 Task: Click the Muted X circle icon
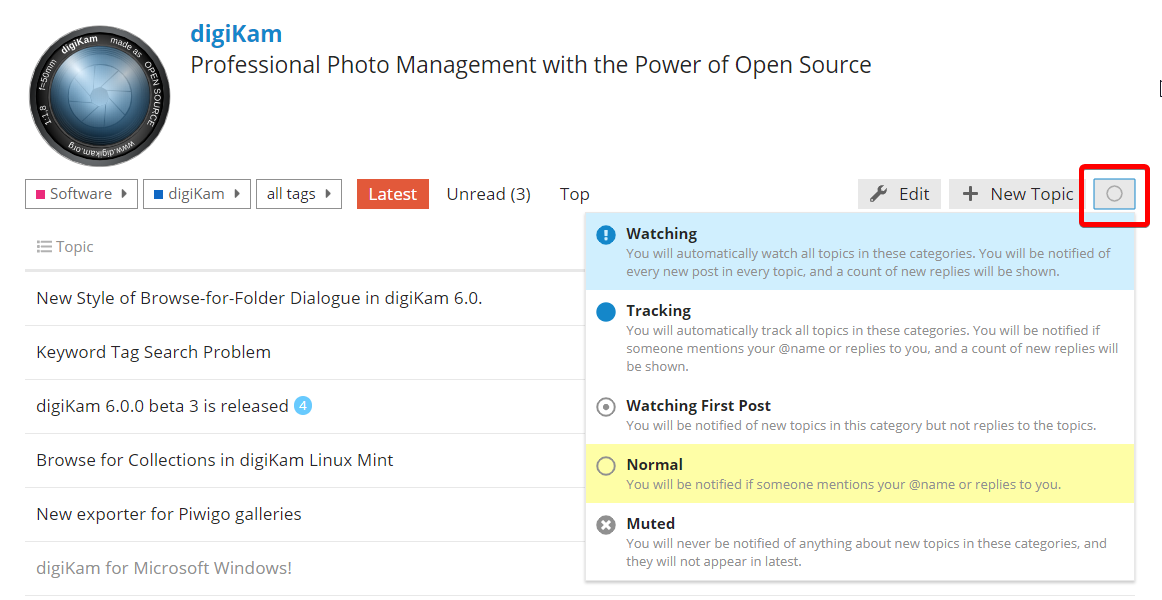606,525
